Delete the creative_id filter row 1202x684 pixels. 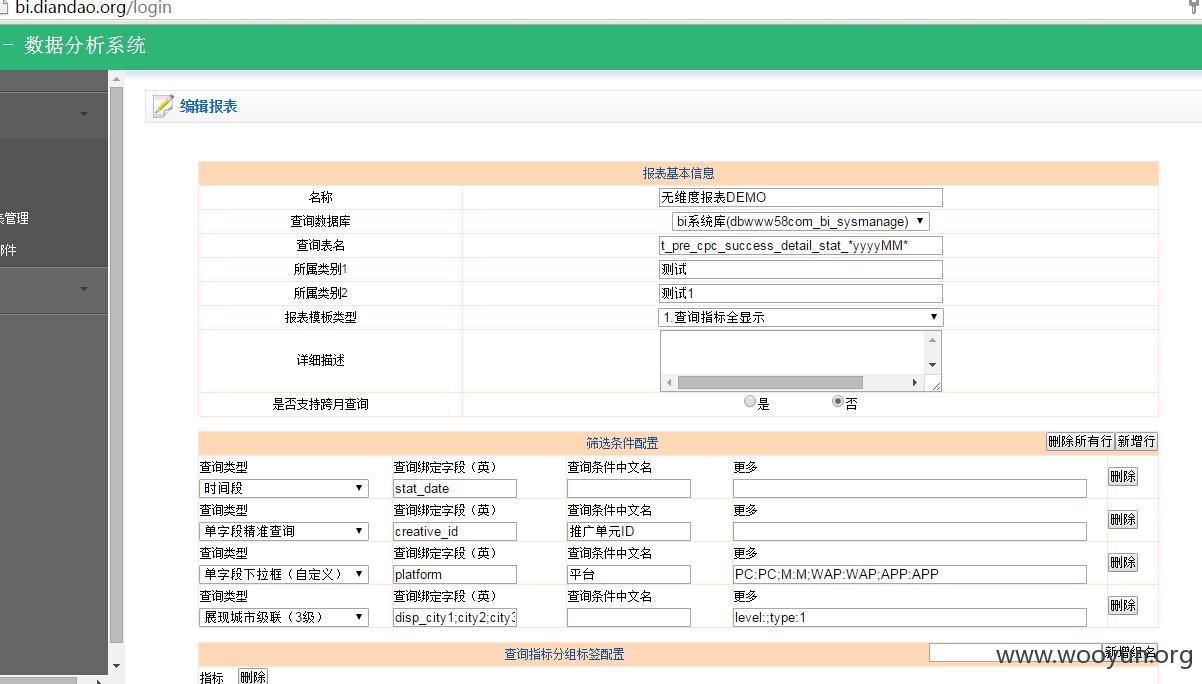(1123, 519)
